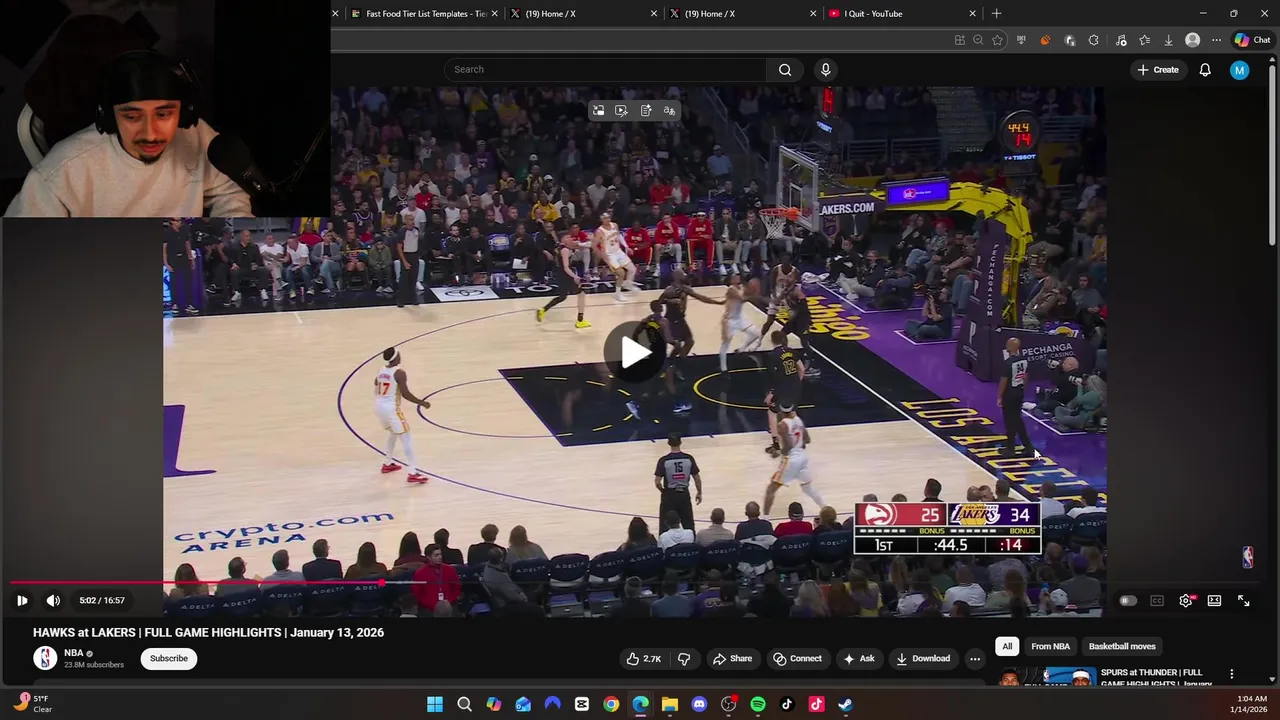Image resolution: width=1280 pixels, height=720 pixels.
Task: Open the YouTube account avatar M menu
Action: pyautogui.click(x=1240, y=70)
